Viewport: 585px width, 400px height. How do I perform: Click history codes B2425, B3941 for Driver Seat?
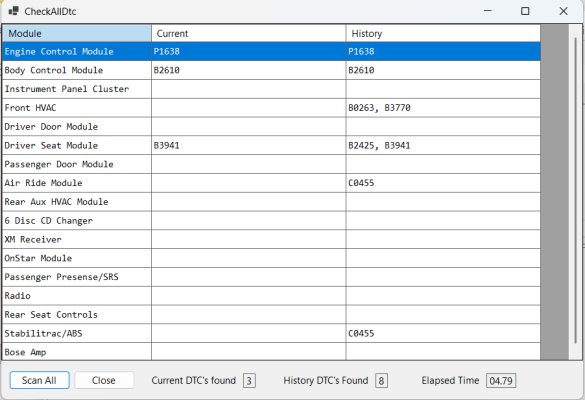(x=379, y=145)
